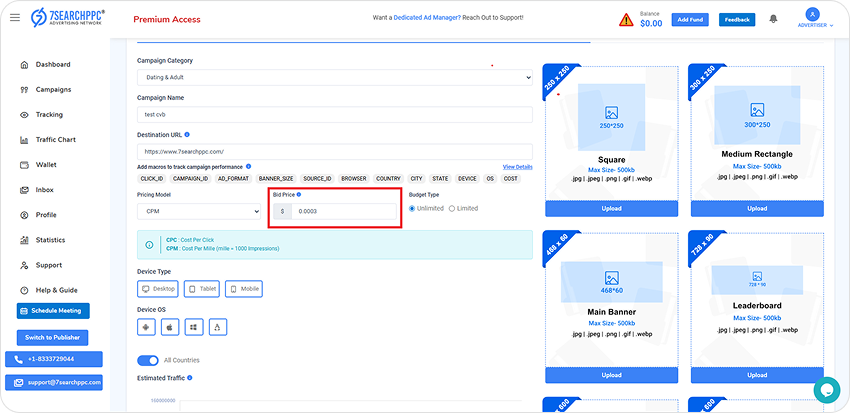Upload a Leaderboard 728x90 image
The width and height of the screenshot is (850, 413).
tap(757, 375)
